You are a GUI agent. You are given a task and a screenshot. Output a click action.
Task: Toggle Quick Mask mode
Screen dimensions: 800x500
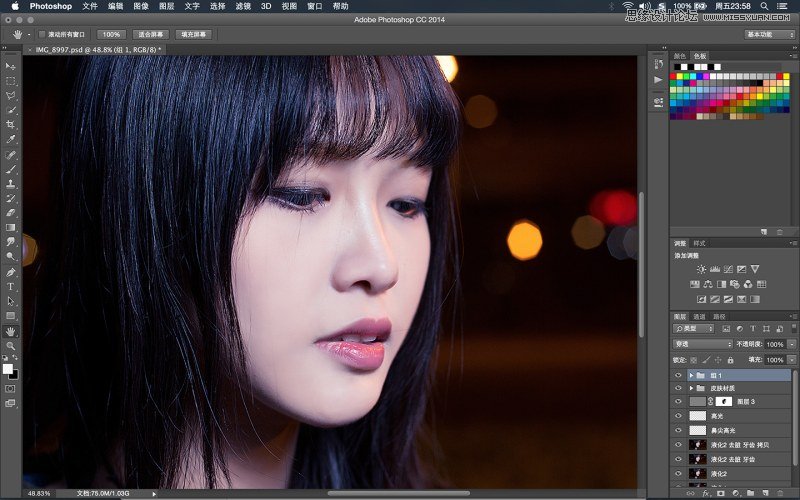coord(10,389)
